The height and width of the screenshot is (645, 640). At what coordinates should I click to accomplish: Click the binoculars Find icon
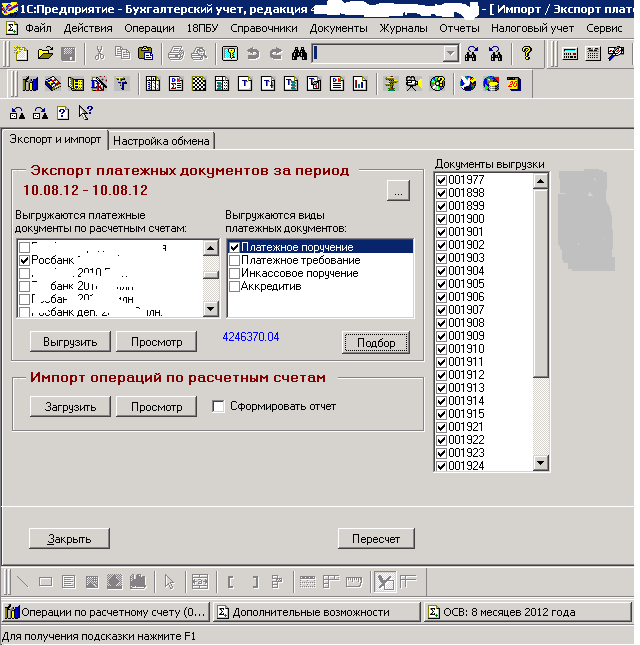(299, 53)
